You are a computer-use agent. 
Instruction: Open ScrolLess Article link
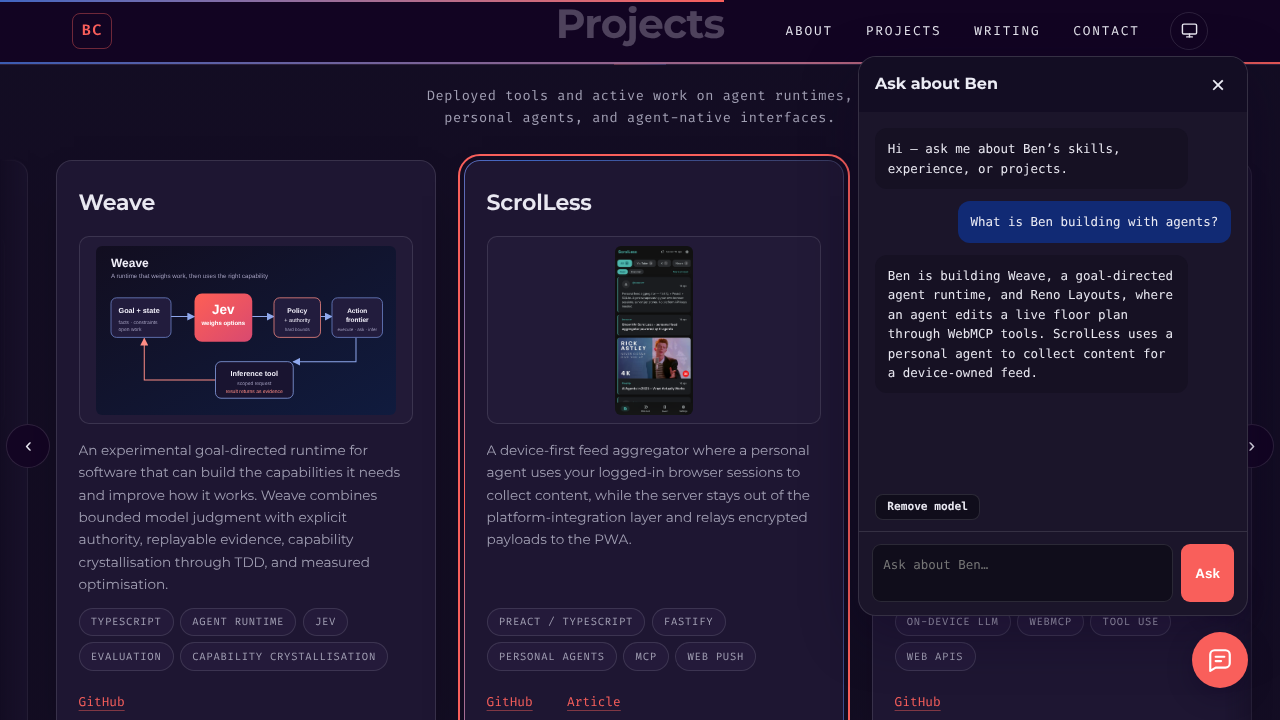pos(594,702)
